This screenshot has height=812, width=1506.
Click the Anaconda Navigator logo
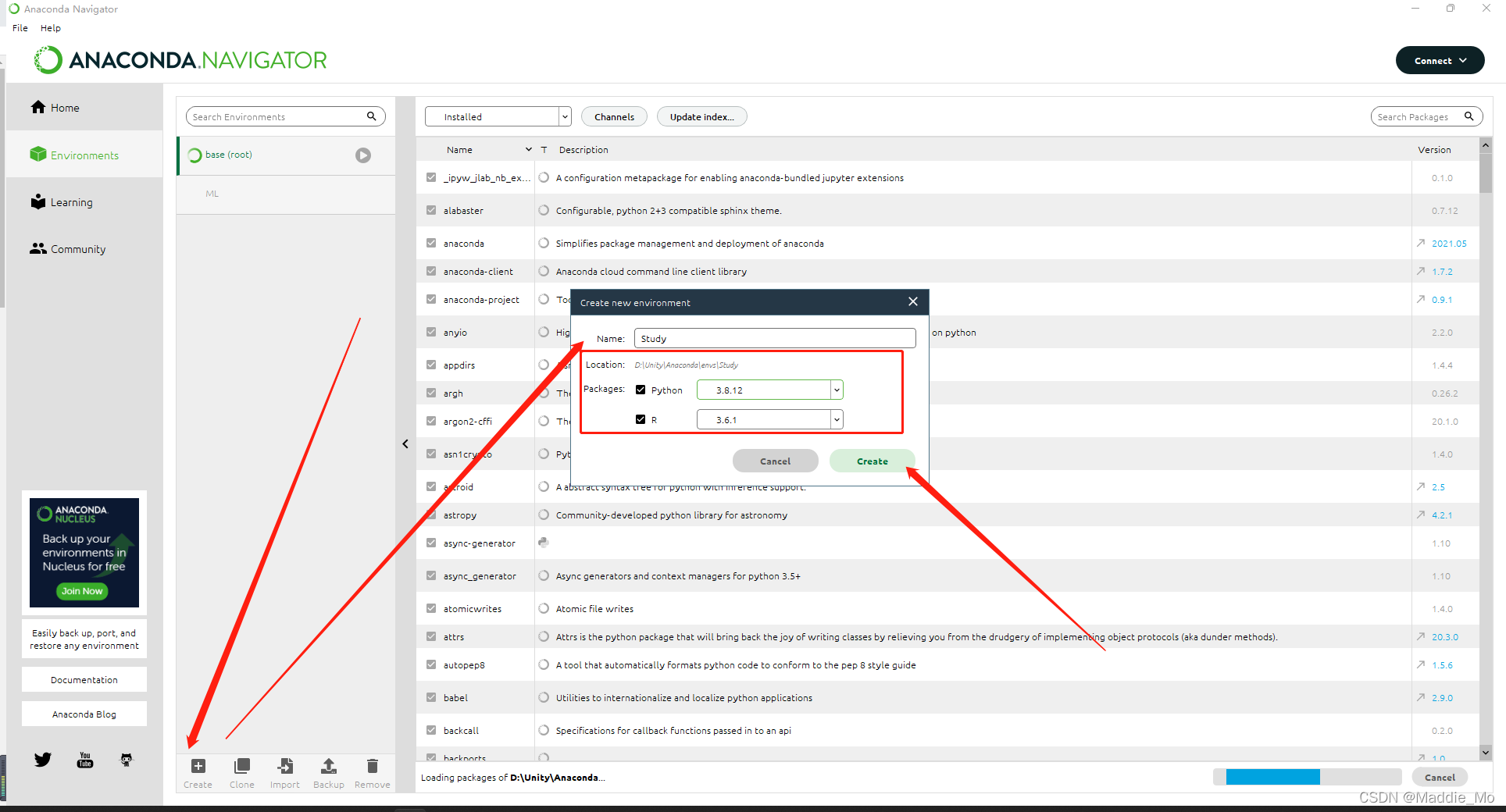click(x=180, y=60)
